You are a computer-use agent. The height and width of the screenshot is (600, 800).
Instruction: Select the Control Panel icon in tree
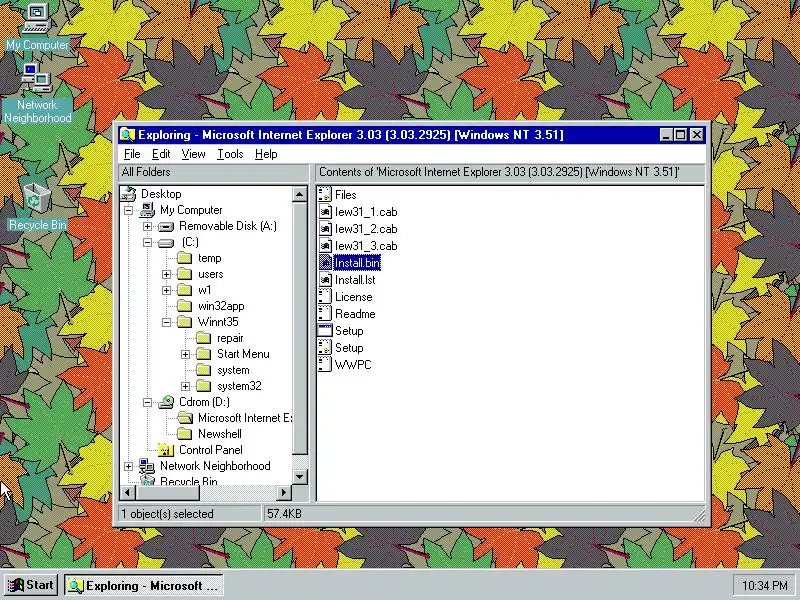tap(166, 450)
